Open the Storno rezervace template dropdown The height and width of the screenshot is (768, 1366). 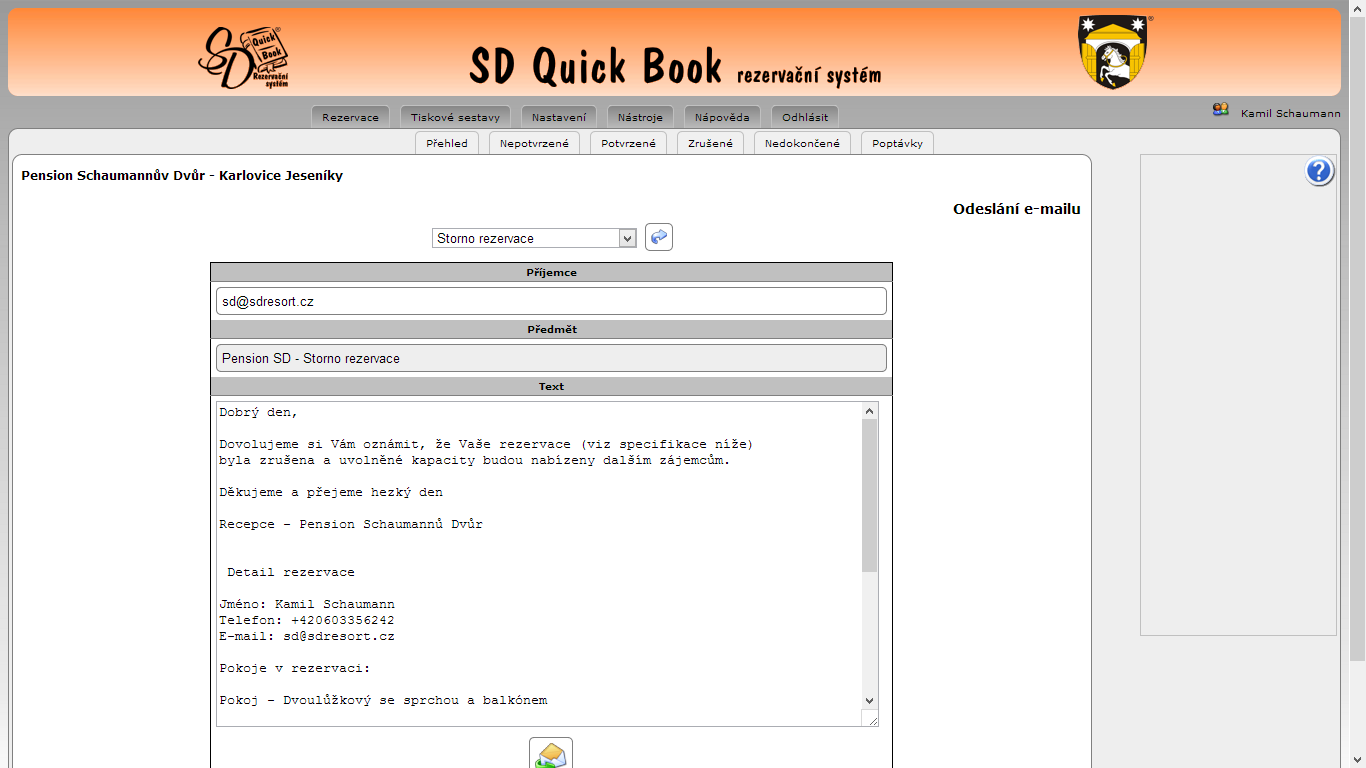click(535, 238)
